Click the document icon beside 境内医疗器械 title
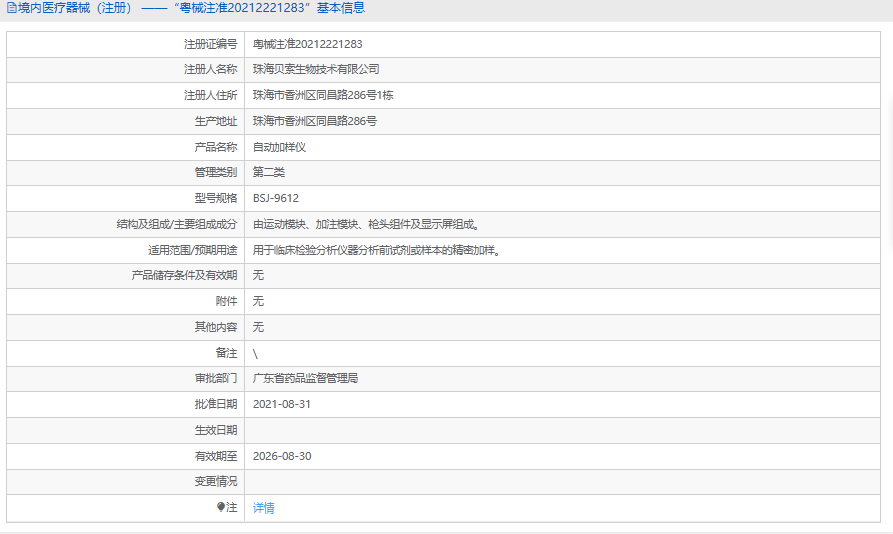The height and width of the screenshot is (534, 893). pyautogui.click(x=11, y=8)
